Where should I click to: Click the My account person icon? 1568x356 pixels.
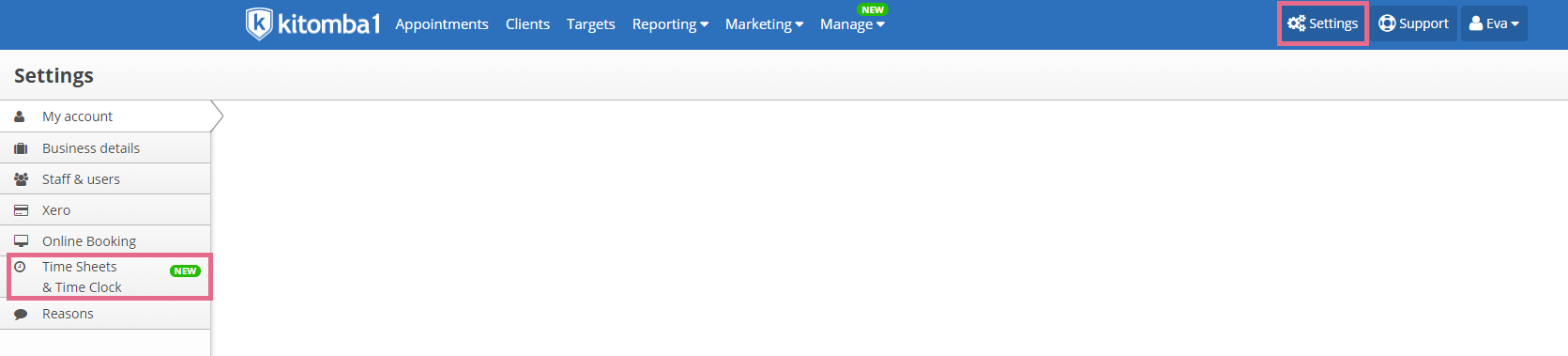(20, 116)
